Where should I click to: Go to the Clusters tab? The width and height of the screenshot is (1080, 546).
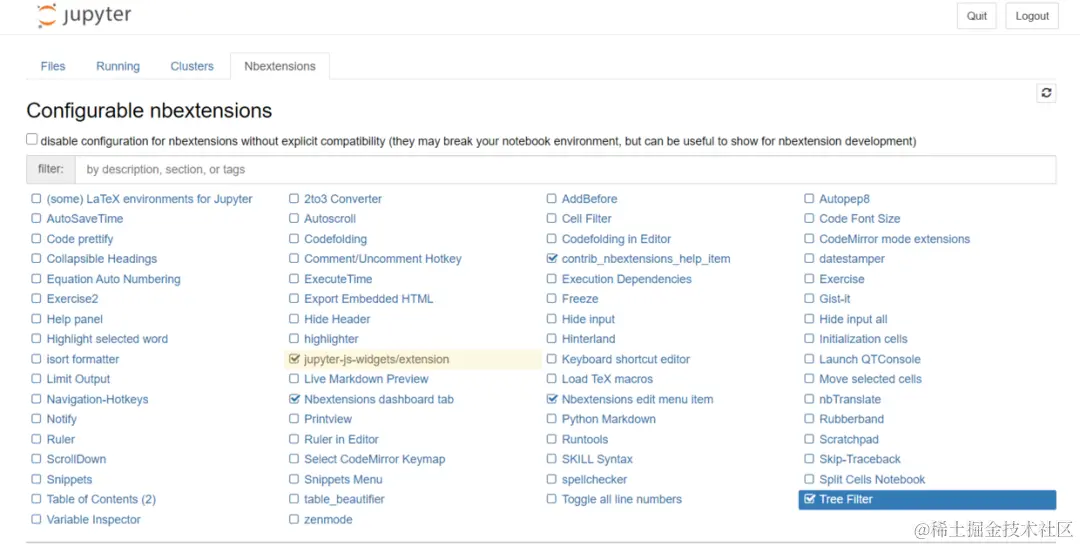click(x=192, y=66)
